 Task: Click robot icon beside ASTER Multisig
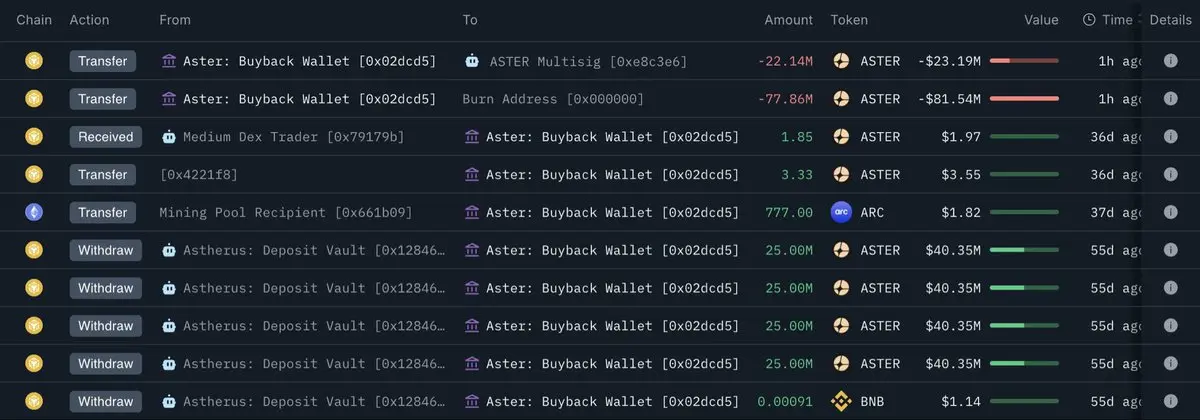pyautogui.click(x=472, y=61)
